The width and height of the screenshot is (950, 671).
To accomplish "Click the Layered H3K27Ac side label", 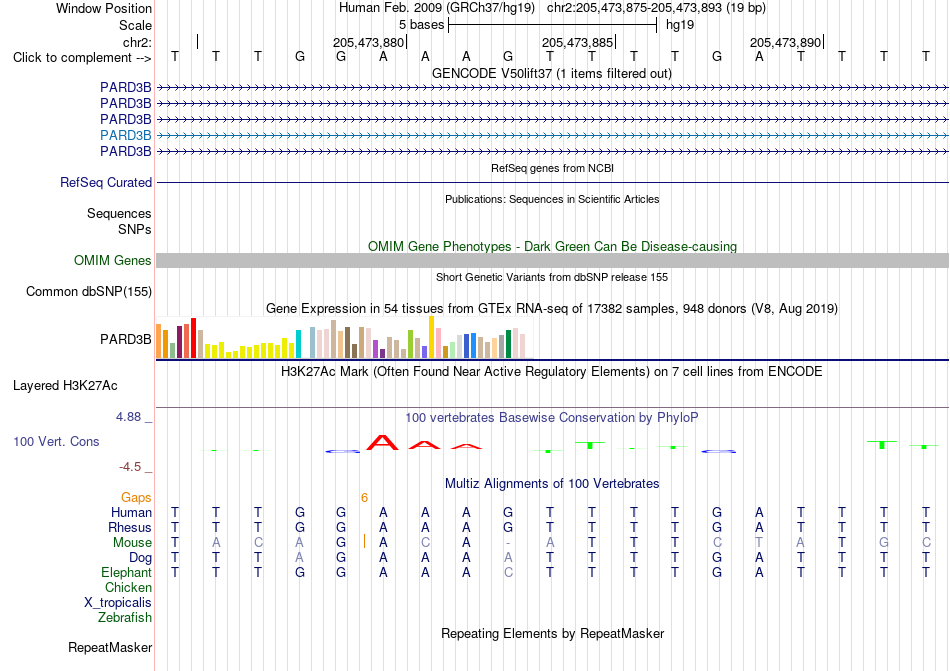I will (65, 386).
